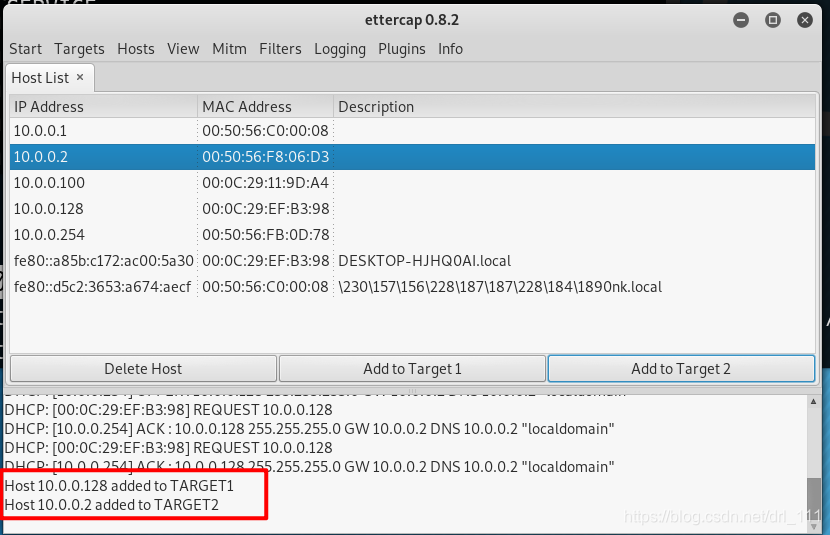Select host row 10.0.0.128
830x535 pixels.
tap(412, 208)
